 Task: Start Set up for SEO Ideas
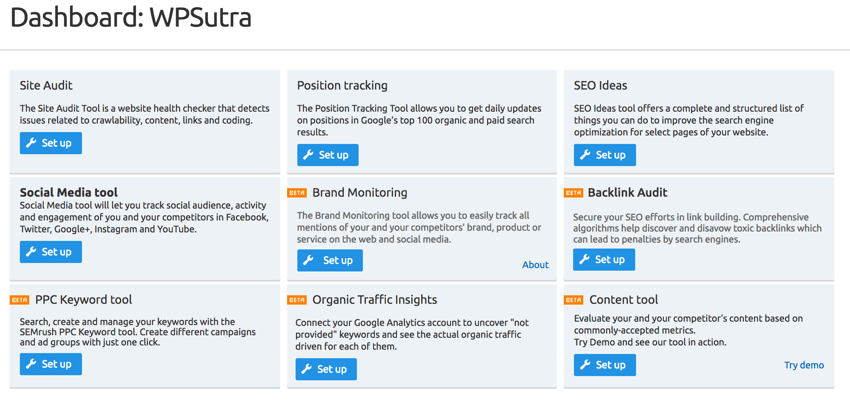[x=605, y=155]
